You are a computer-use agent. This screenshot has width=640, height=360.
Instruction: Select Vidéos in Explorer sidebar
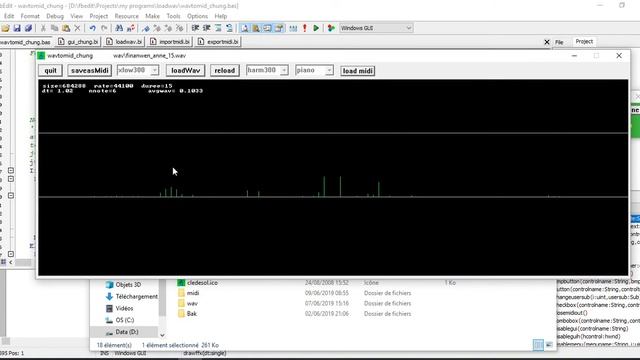tap(119, 308)
